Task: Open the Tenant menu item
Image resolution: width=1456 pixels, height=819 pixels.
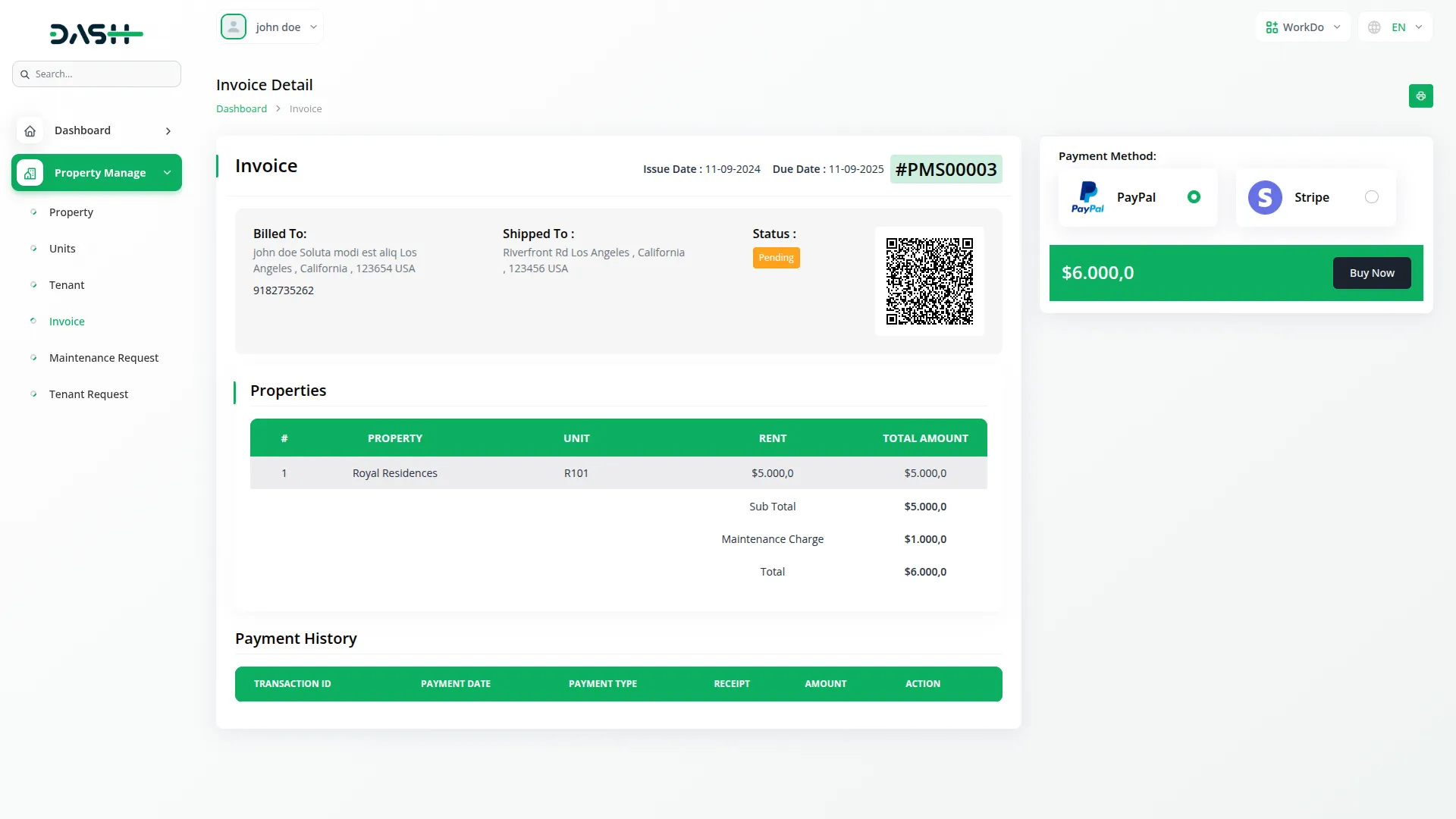Action: pyautogui.click(x=67, y=285)
